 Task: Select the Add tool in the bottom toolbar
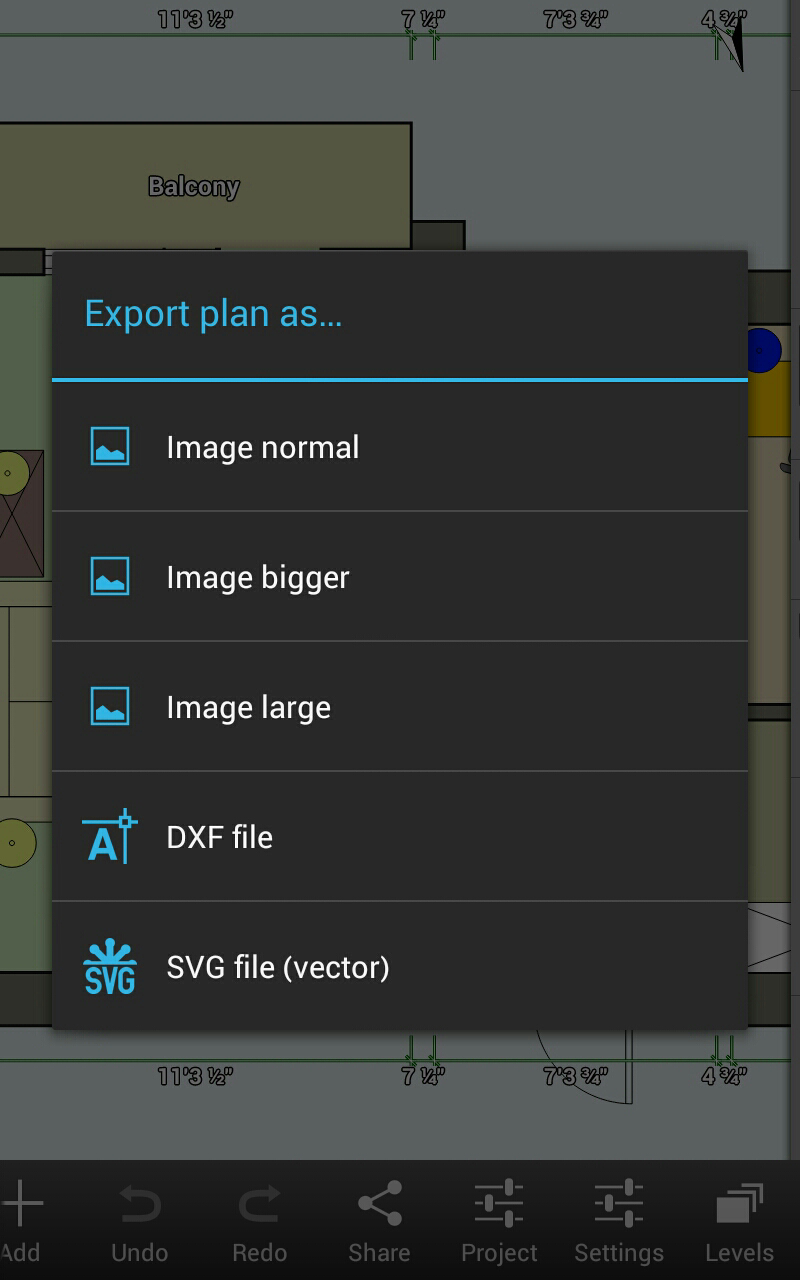click(x=22, y=1220)
